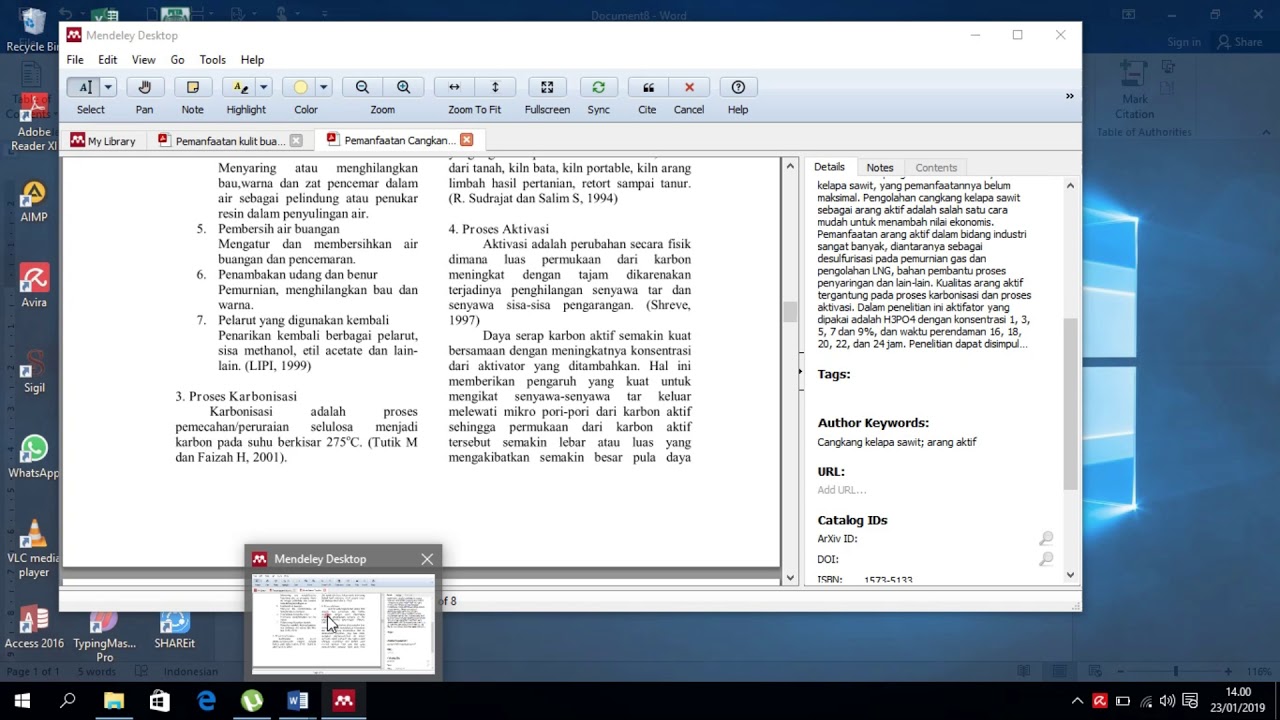
Task: Fit page to width
Action: 454,87
